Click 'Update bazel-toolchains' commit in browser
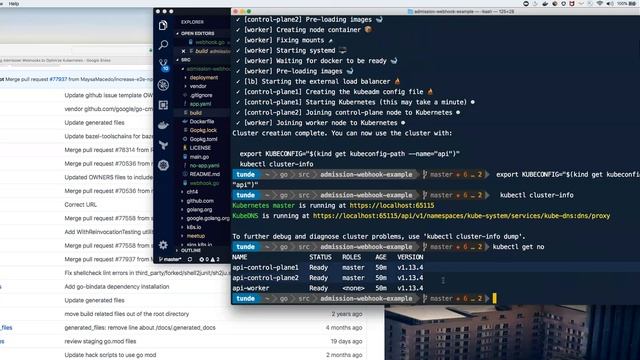The image size is (640, 360). pos(108,136)
